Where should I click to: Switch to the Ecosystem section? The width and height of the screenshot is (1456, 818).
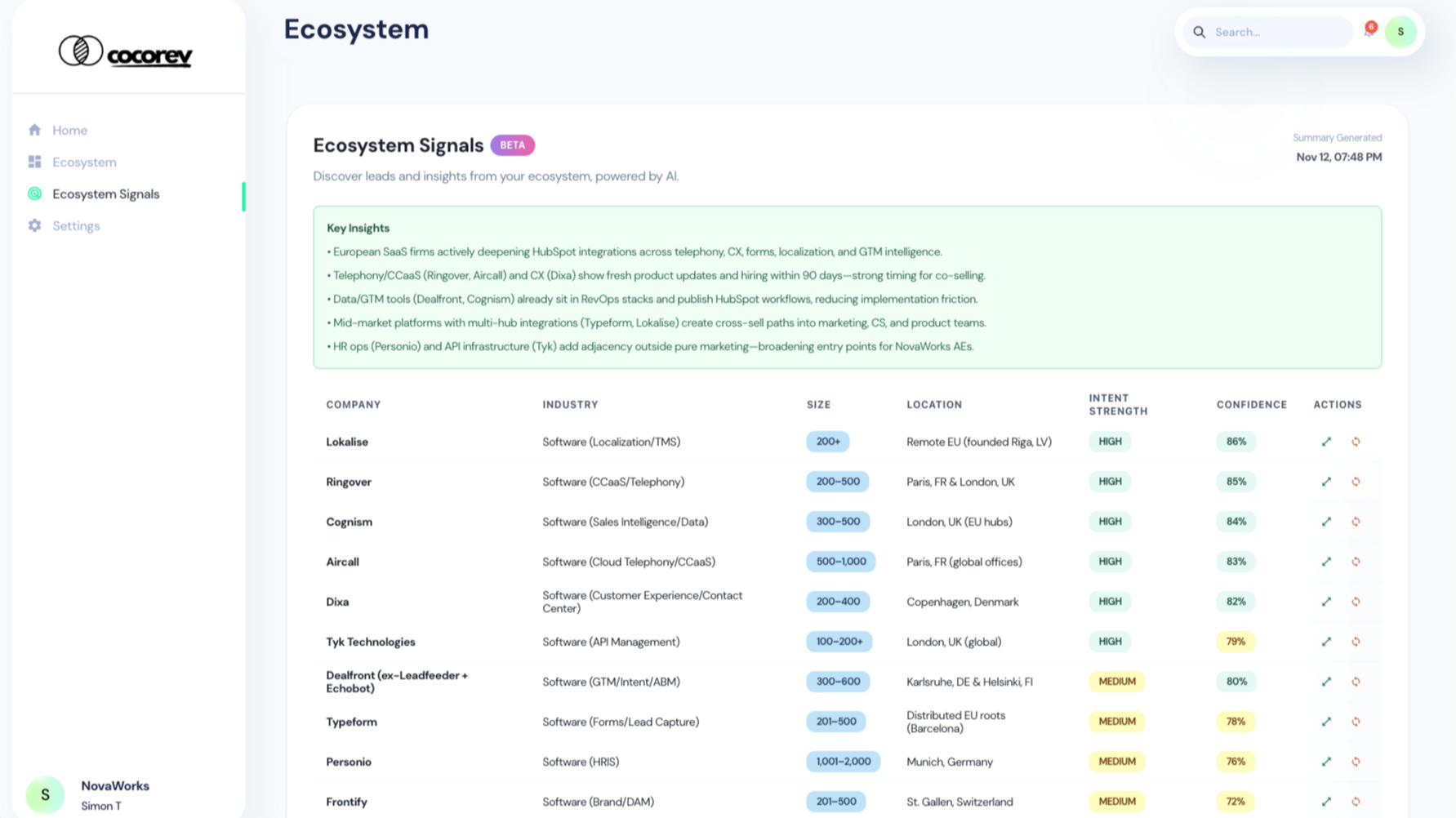pyautogui.click(x=84, y=162)
